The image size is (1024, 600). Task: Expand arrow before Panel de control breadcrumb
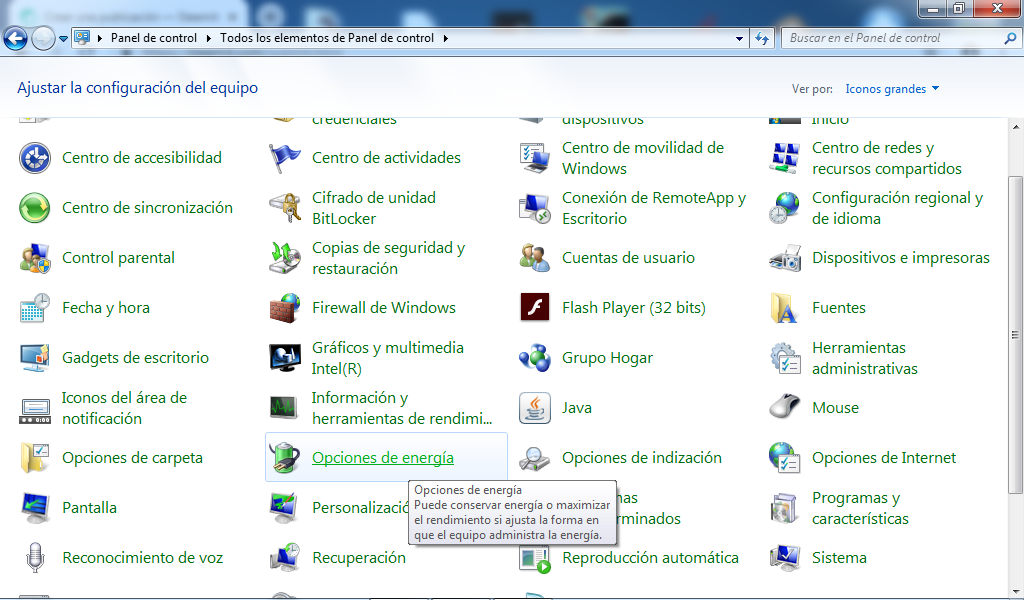pyautogui.click(x=100, y=39)
